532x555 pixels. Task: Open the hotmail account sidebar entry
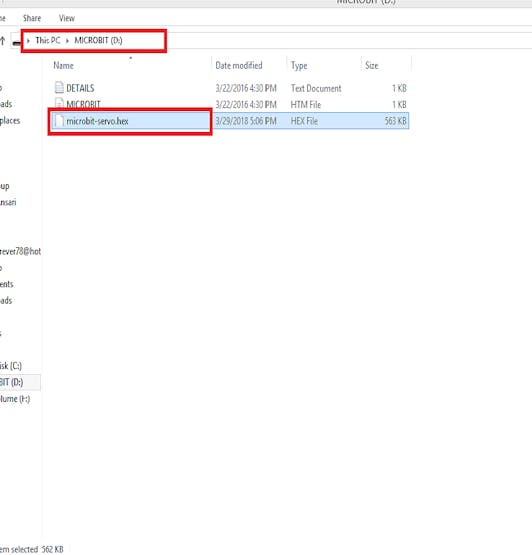pyautogui.click(x=21, y=251)
